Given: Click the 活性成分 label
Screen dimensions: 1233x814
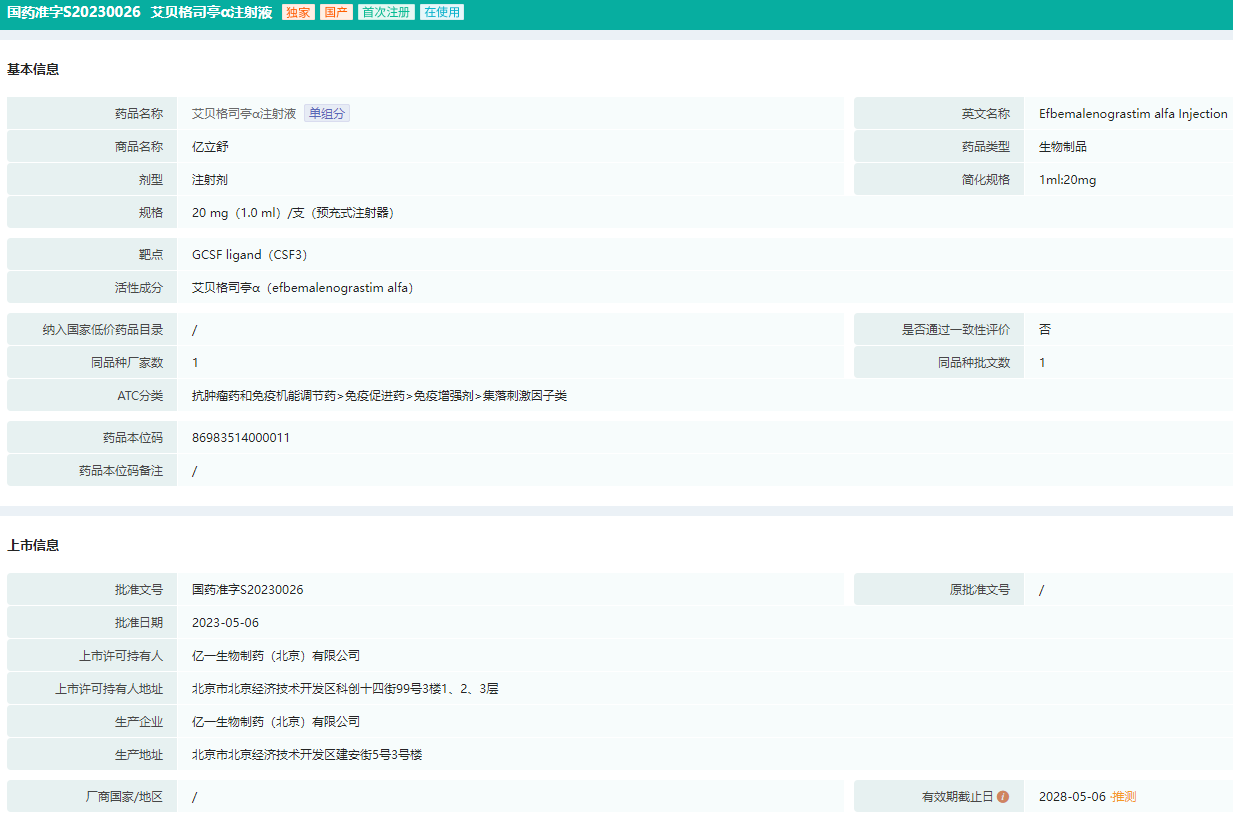Looking at the screenshot, I should (x=139, y=288).
